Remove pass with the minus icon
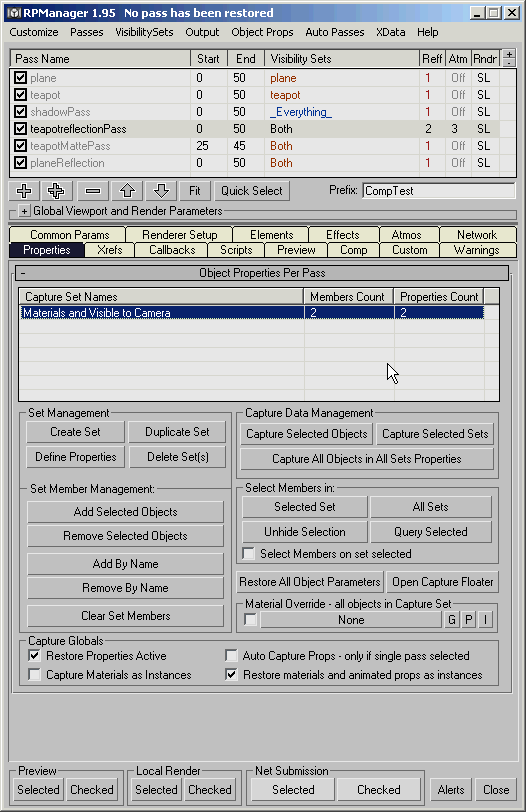Image resolution: width=526 pixels, height=812 pixels. pyautogui.click(x=93, y=191)
